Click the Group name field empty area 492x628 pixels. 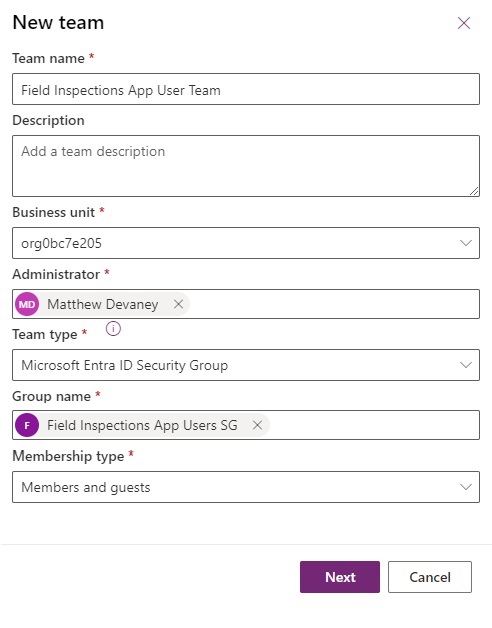point(373,425)
